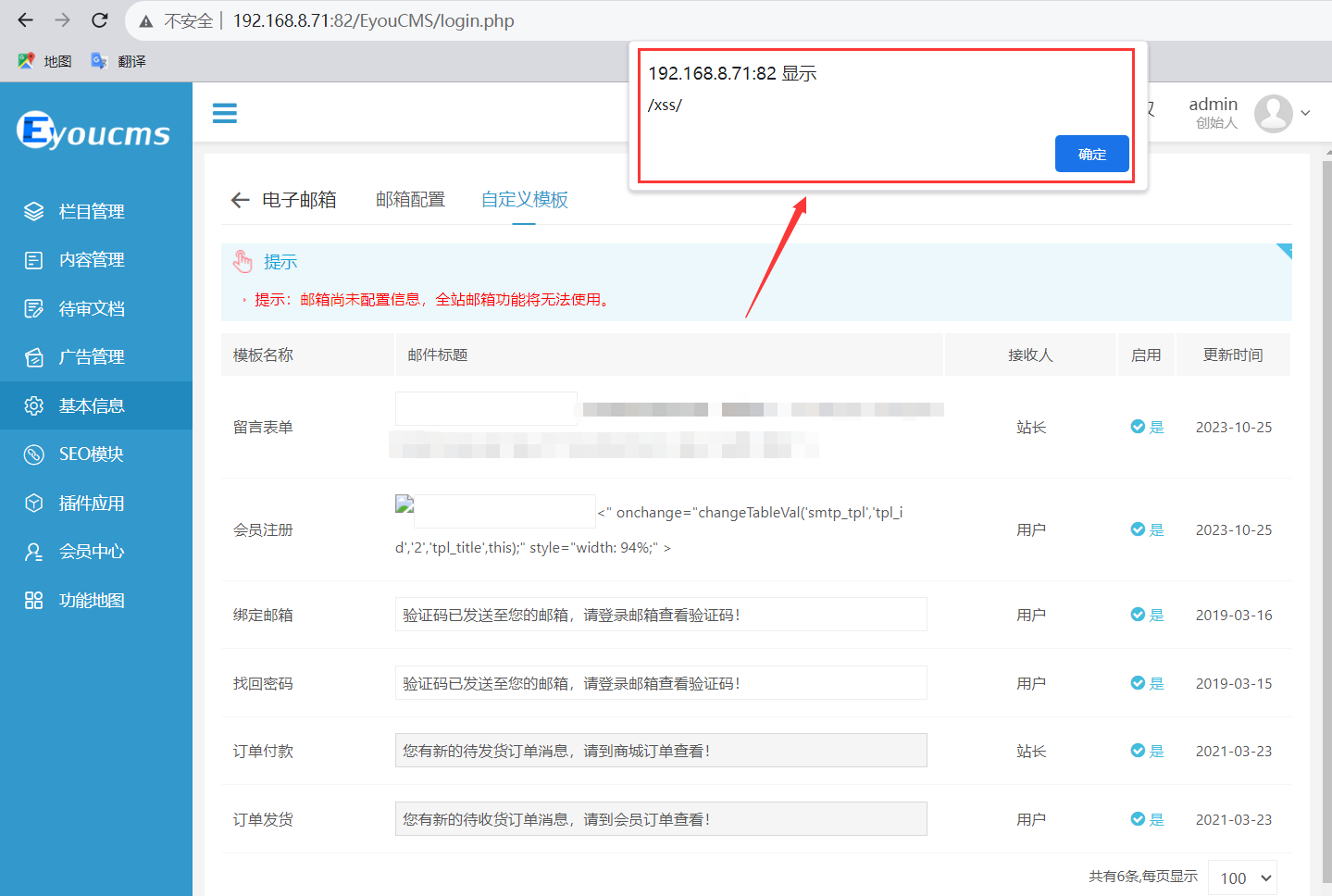Image resolution: width=1332 pixels, height=896 pixels.
Task: Click the 内容管理 document icon
Action: (34, 260)
